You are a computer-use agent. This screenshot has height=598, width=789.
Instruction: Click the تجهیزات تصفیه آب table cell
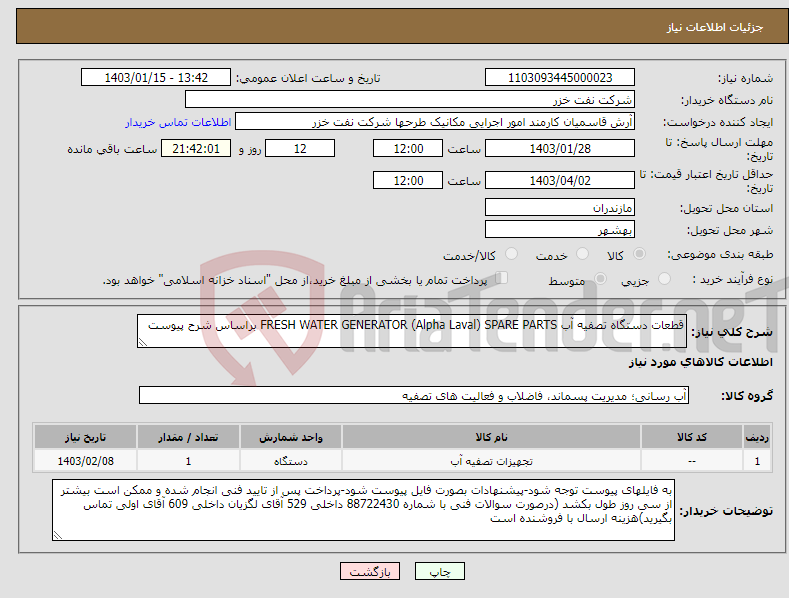[491, 461]
